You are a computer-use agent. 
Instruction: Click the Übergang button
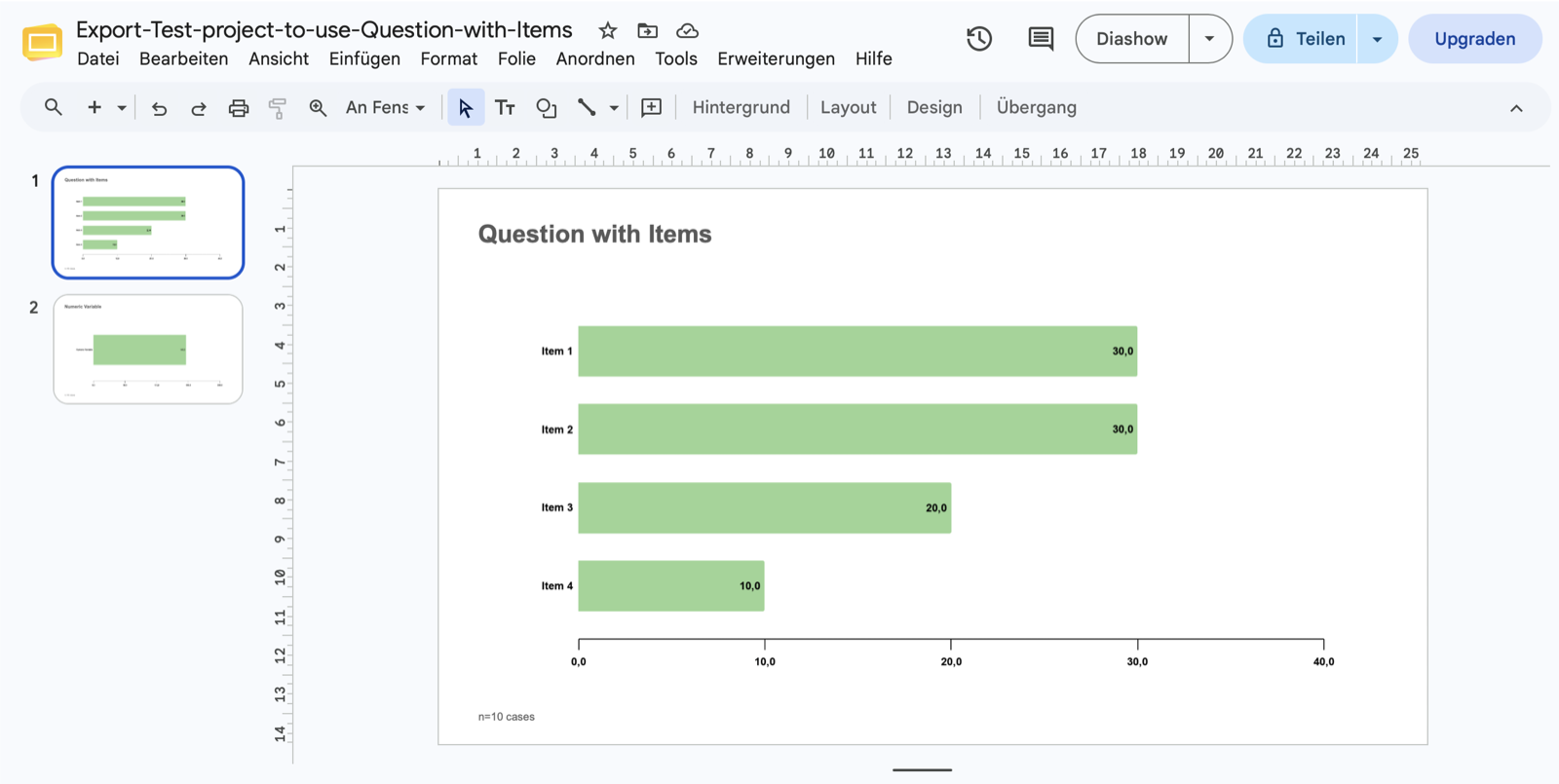point(1037,107)
